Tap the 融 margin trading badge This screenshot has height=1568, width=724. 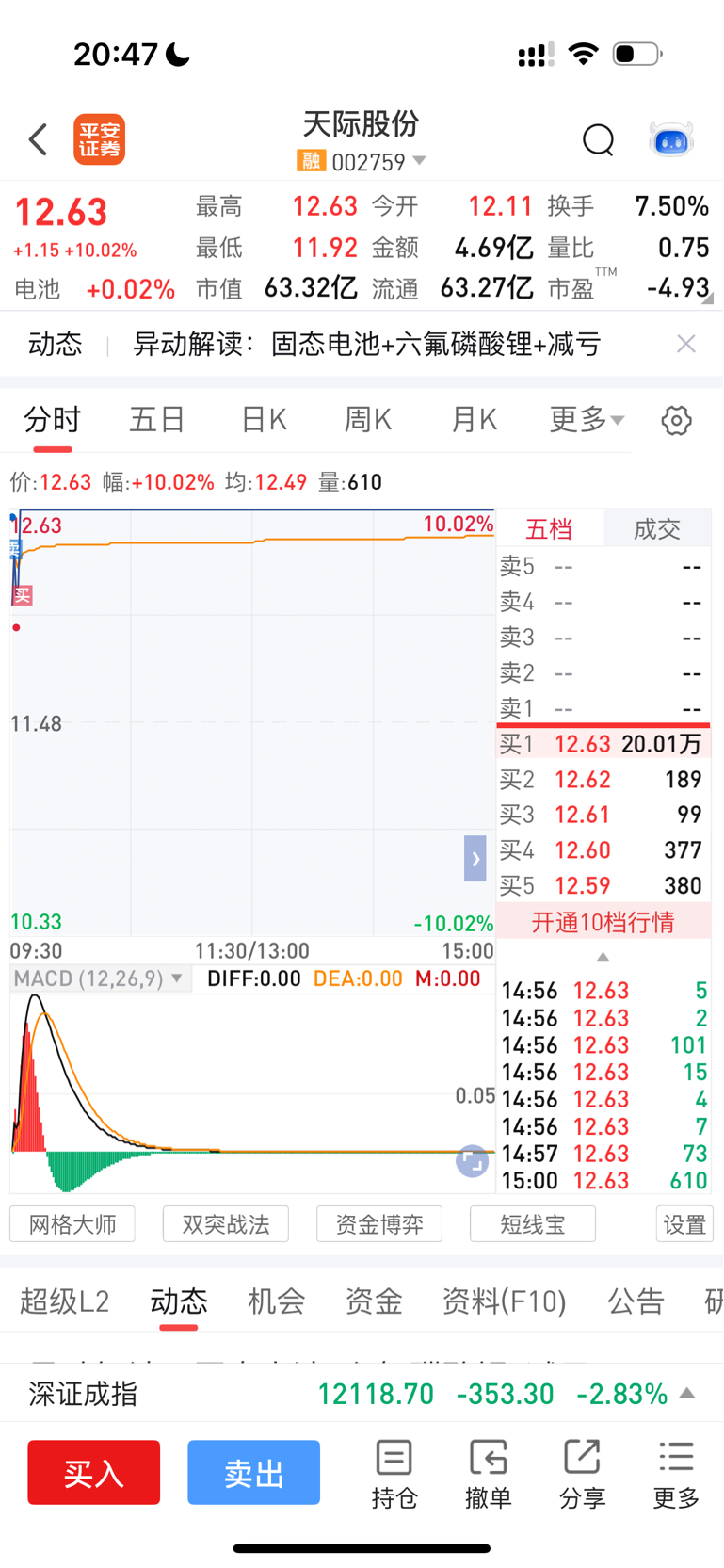(311, 161)
